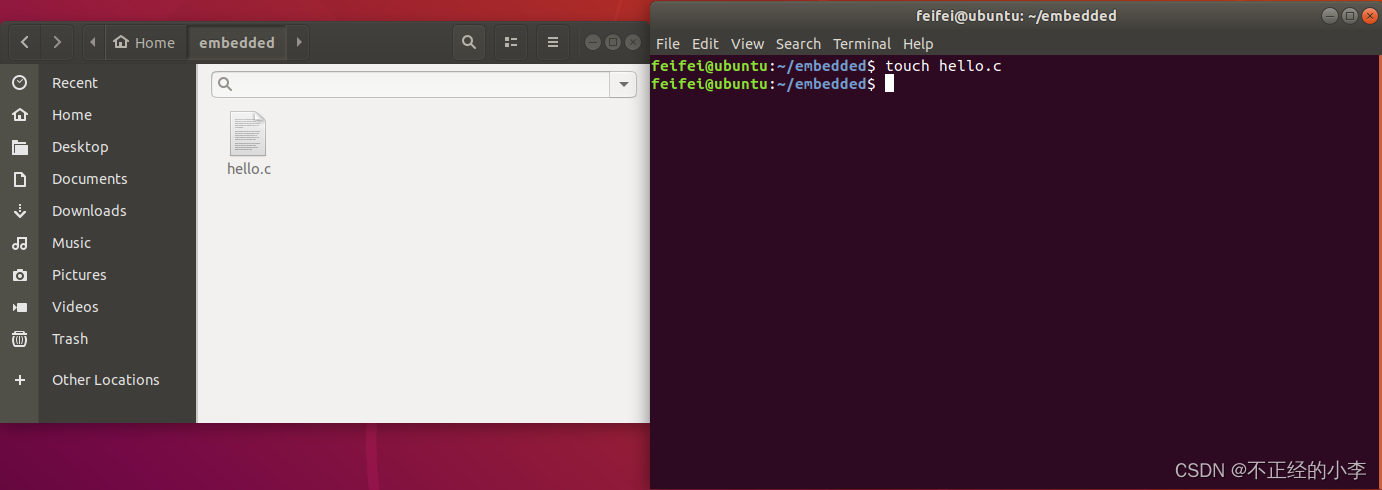1382x490 pixels.
Task: Click right path-bar scroll arrow
Action: pos(298,42)
